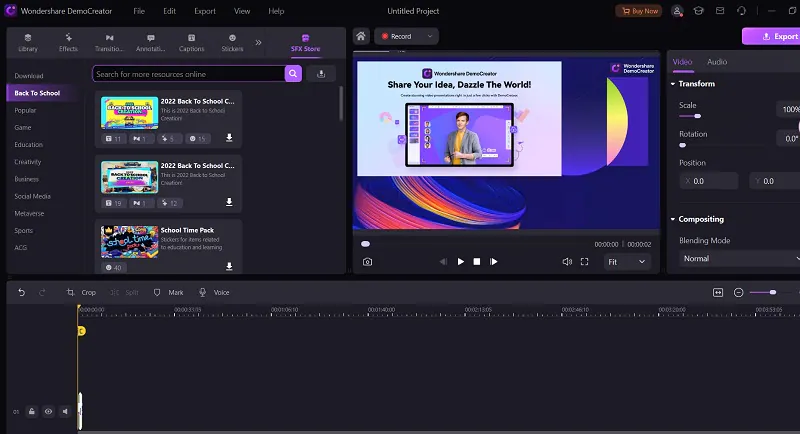This screenshot has height=434, width=800.
Task: Step to previous frame in preview
Action: tap(443, 262)
